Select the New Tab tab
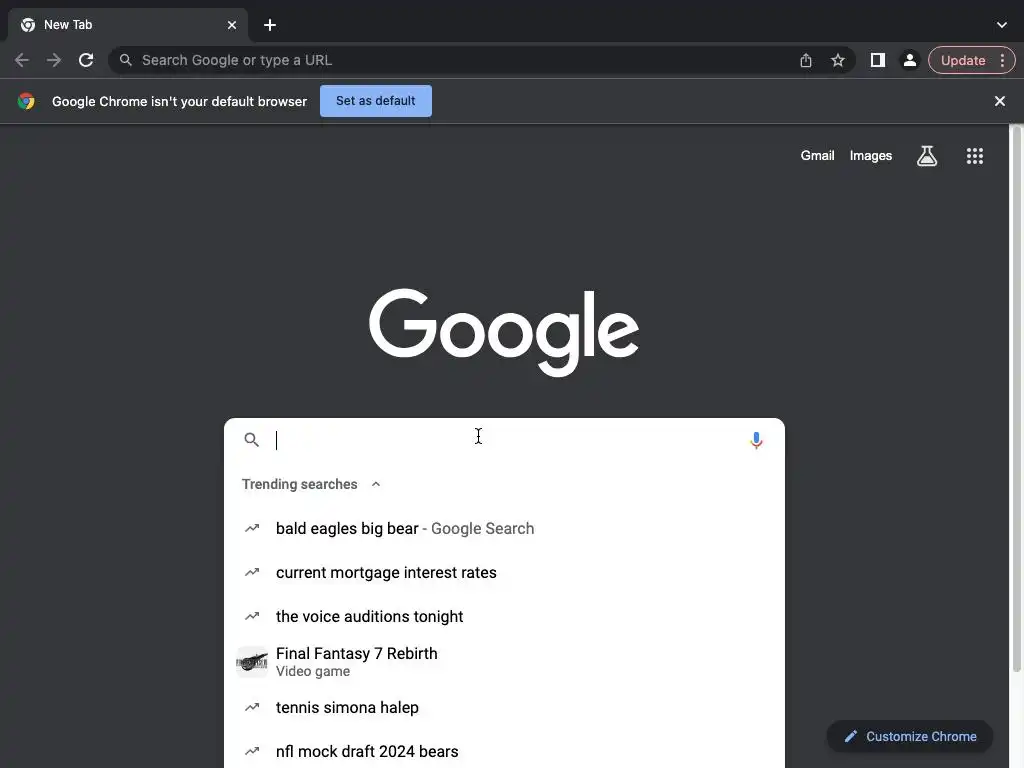The image size is (1024, 768). [x=127, y=25]
